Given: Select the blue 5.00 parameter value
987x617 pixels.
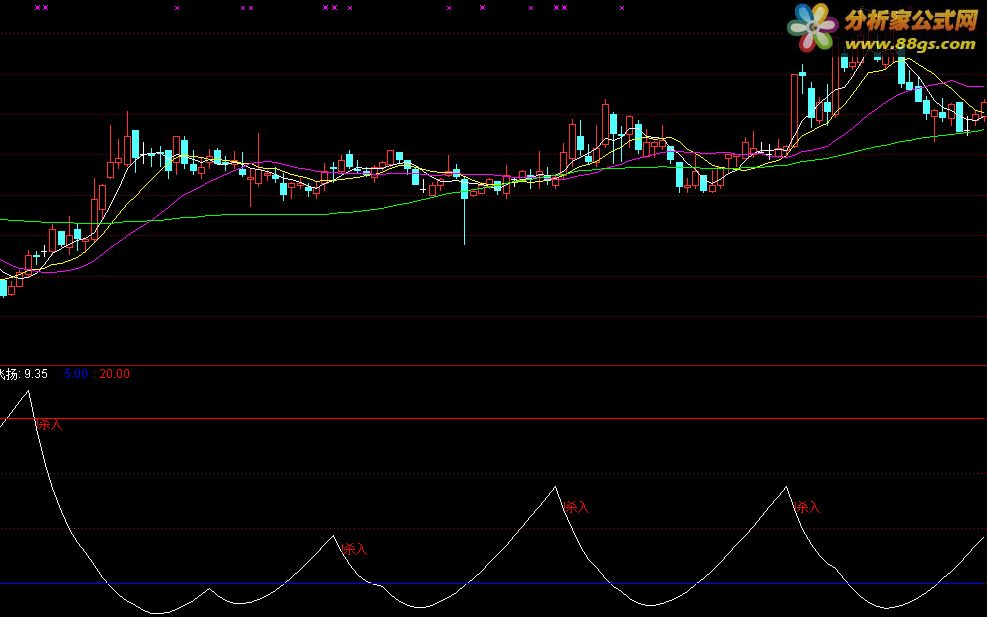Looking at the screenshot, I should [x=76, y=373].
